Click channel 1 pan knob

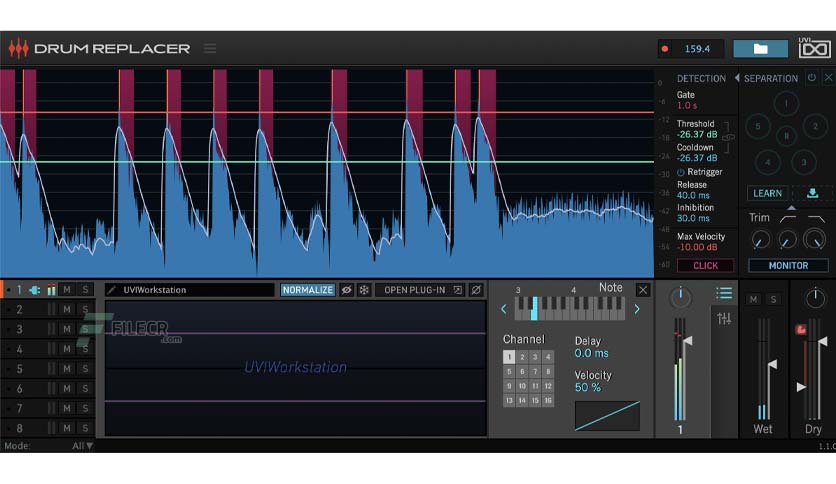680,297
